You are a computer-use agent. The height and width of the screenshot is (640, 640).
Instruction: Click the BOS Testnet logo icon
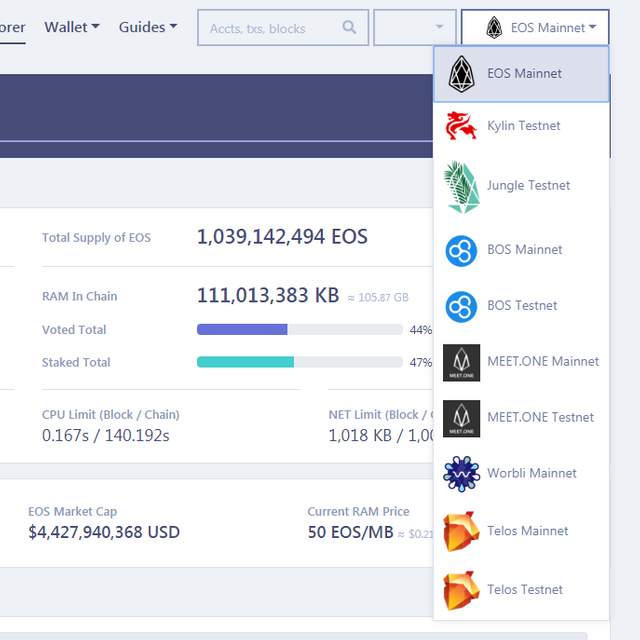tap(461, 307)
